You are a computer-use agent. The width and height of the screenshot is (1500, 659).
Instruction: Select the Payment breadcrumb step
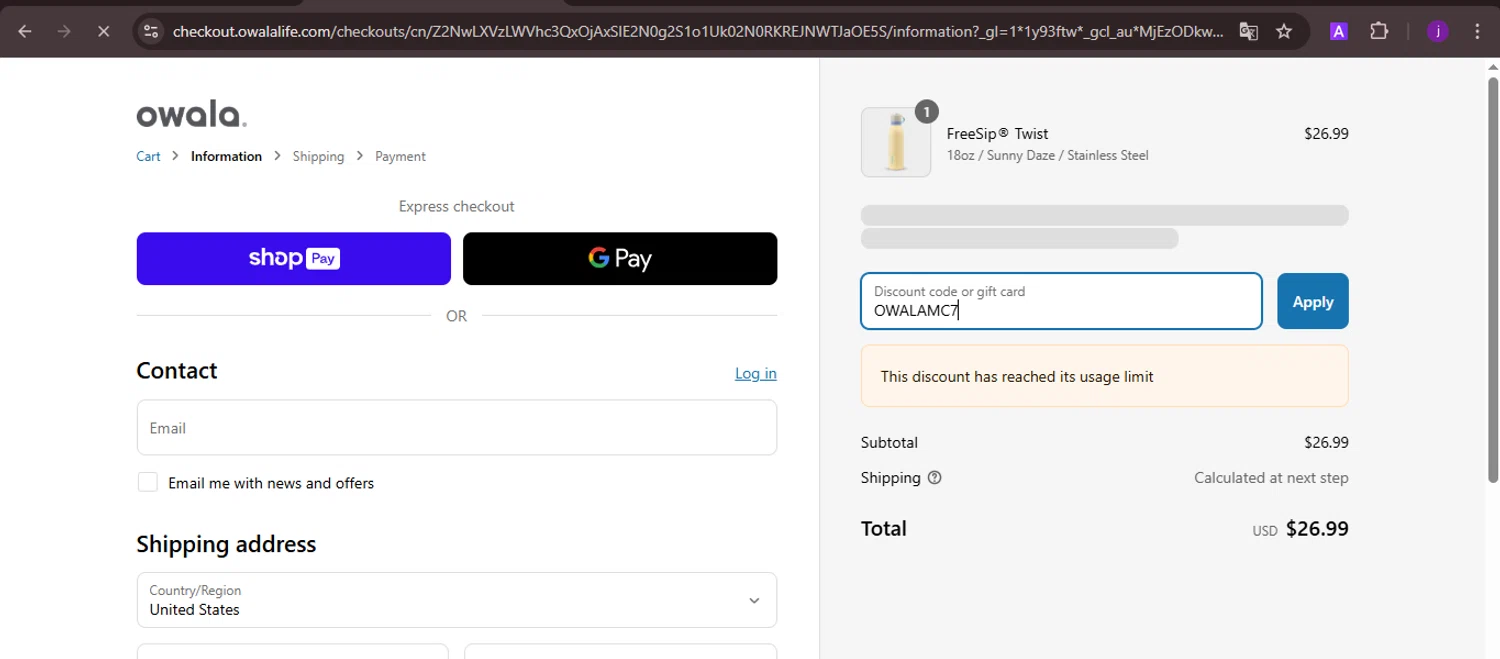pos(400,156)
